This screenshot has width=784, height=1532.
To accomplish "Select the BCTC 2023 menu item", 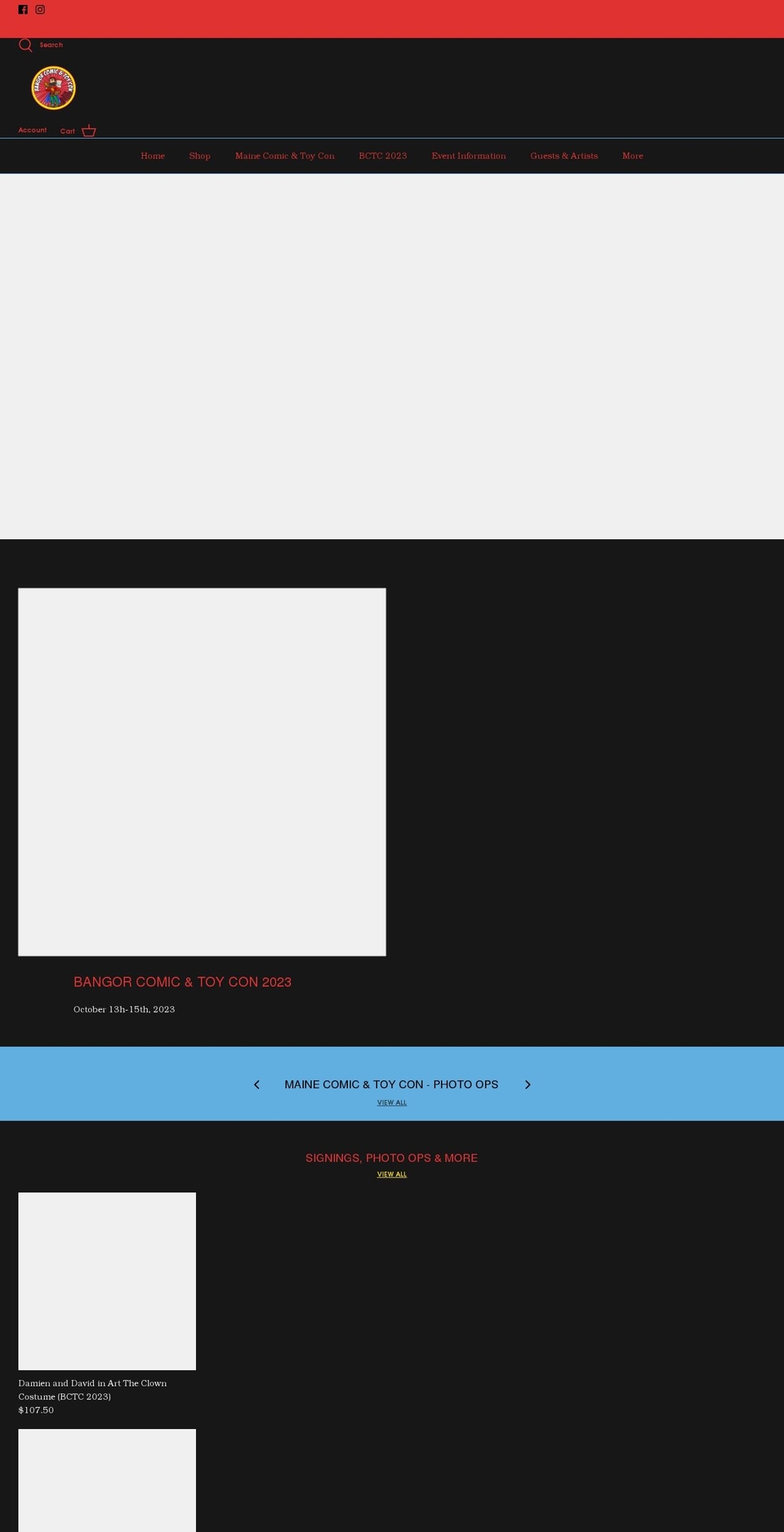I will (383, 156).
